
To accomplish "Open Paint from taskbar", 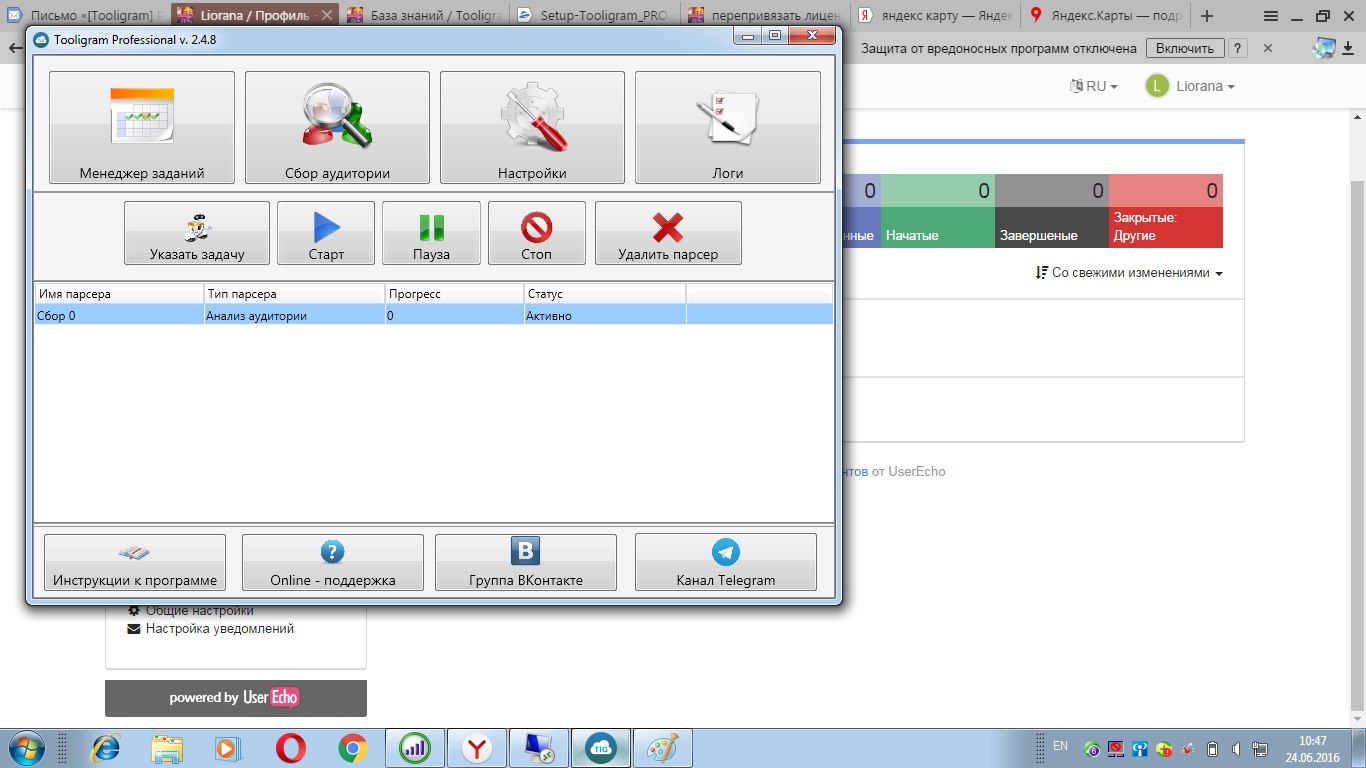I will tap(663, 748).
